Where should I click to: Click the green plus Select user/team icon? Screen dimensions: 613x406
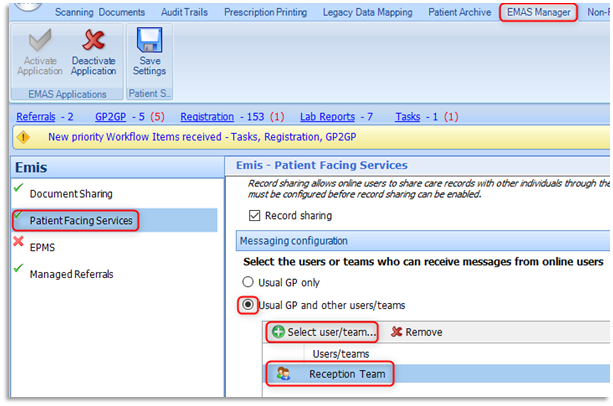coord(278,332)
